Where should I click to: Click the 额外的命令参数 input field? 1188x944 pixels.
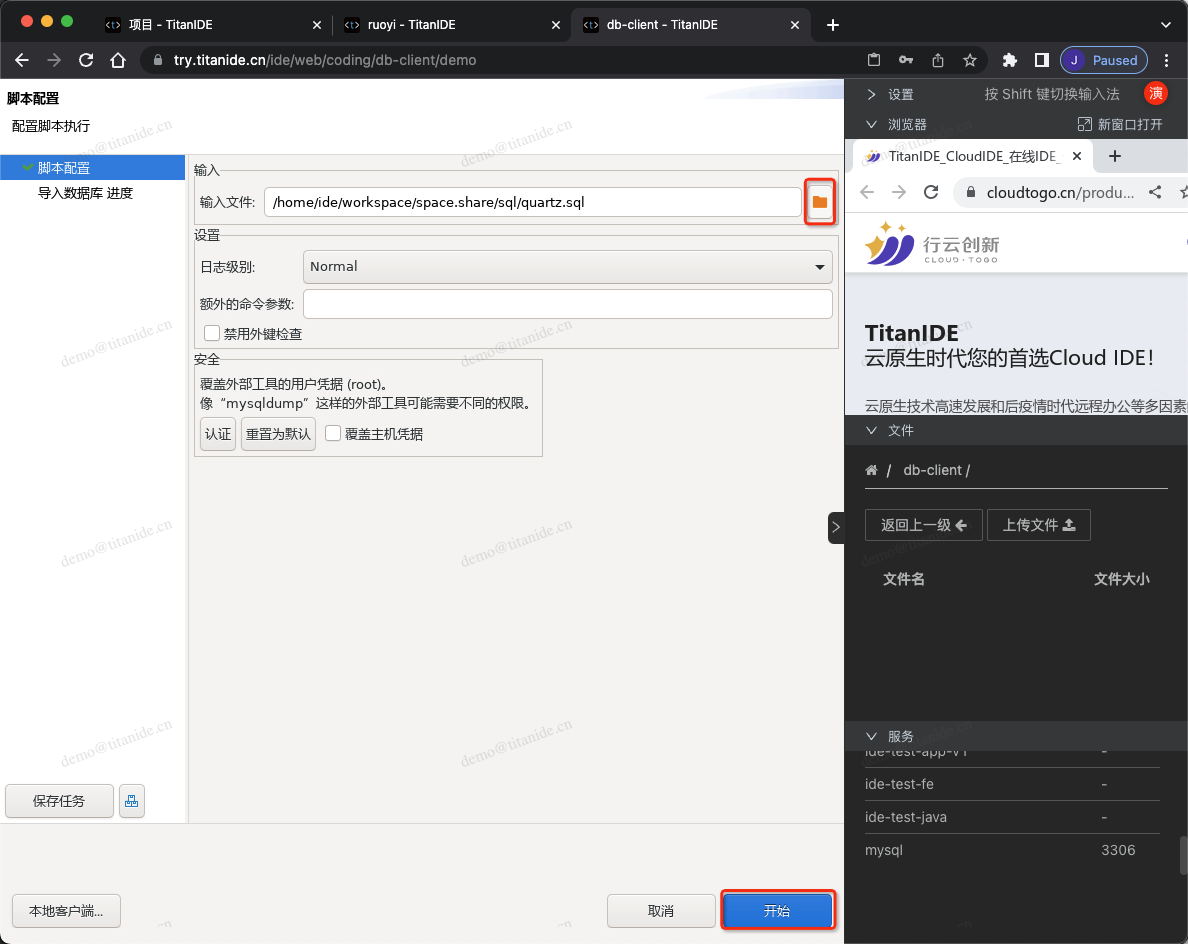567,304
